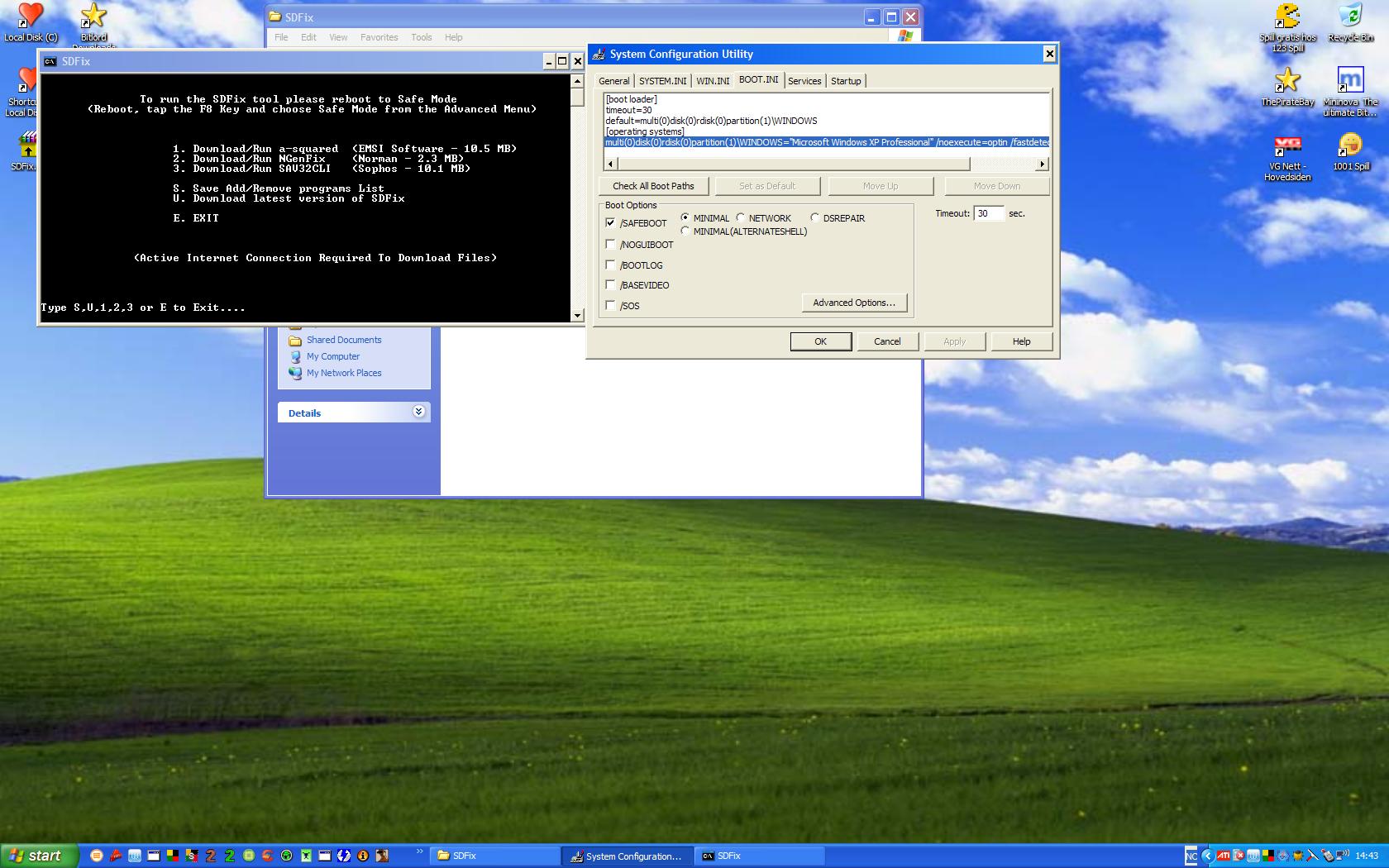Click OK in System Configuration Utility
The width and height of the screenshot is (1389, 868).
click(x=820, y=341)
